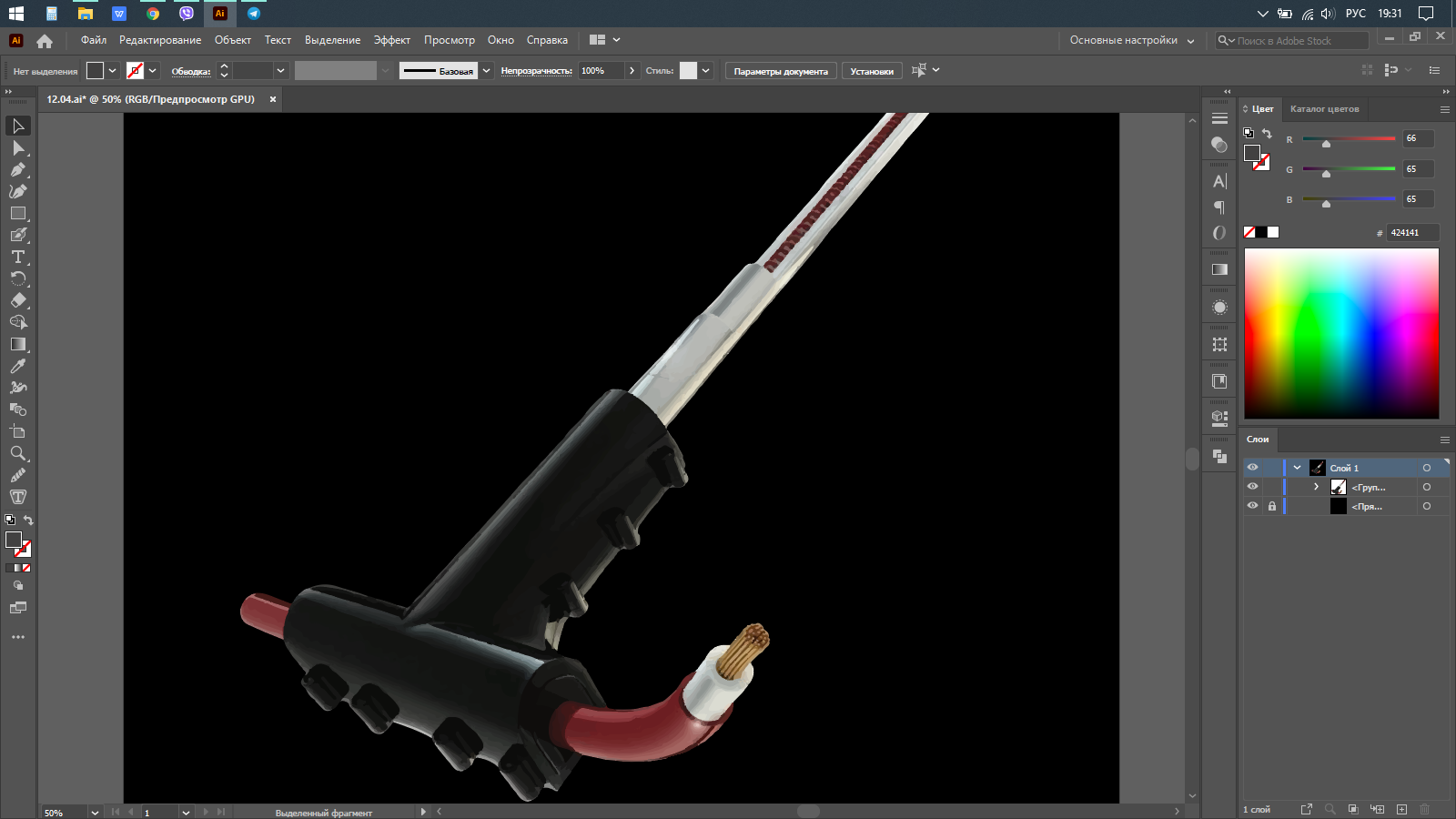The width and height of the screenshot is (1456, 819).
Task: Swap fill and stroke in Color panel
Action: 1267,134
